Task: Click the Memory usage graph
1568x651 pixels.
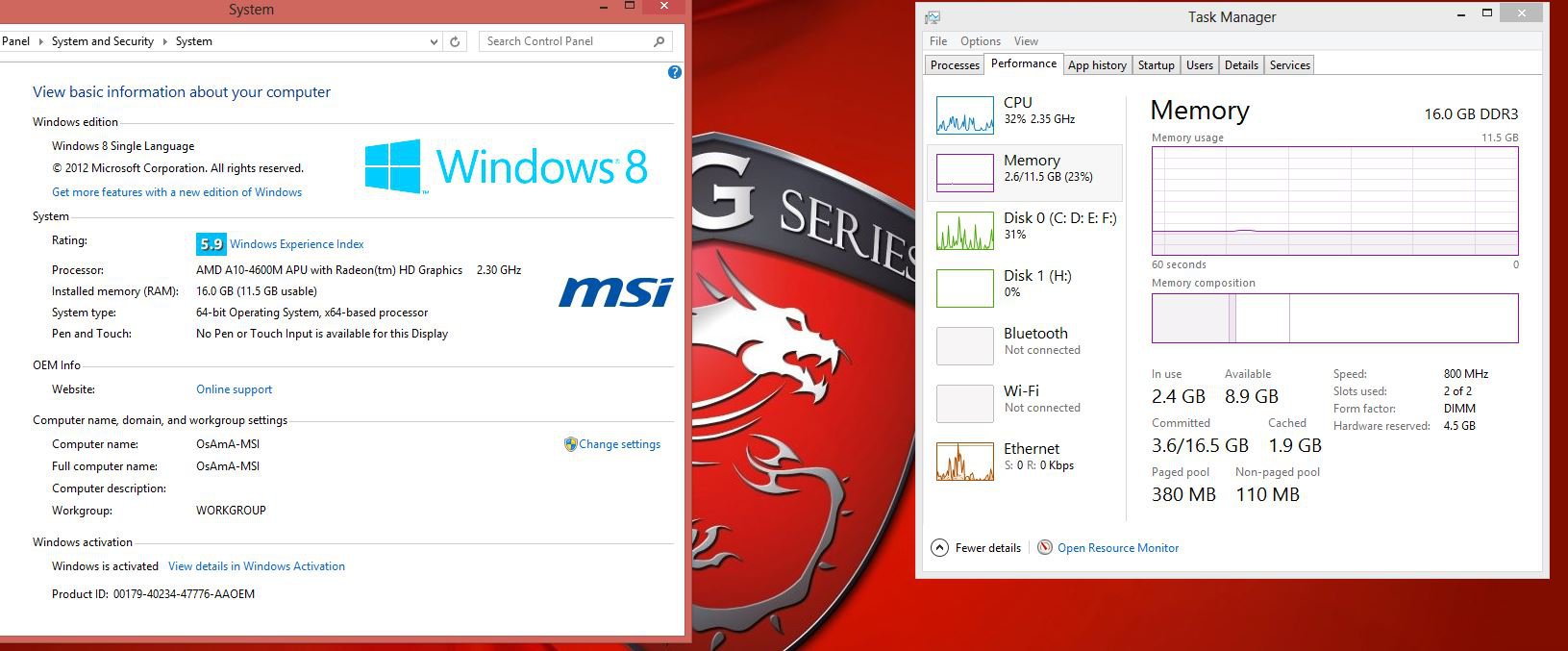Action: (1334, 201)
